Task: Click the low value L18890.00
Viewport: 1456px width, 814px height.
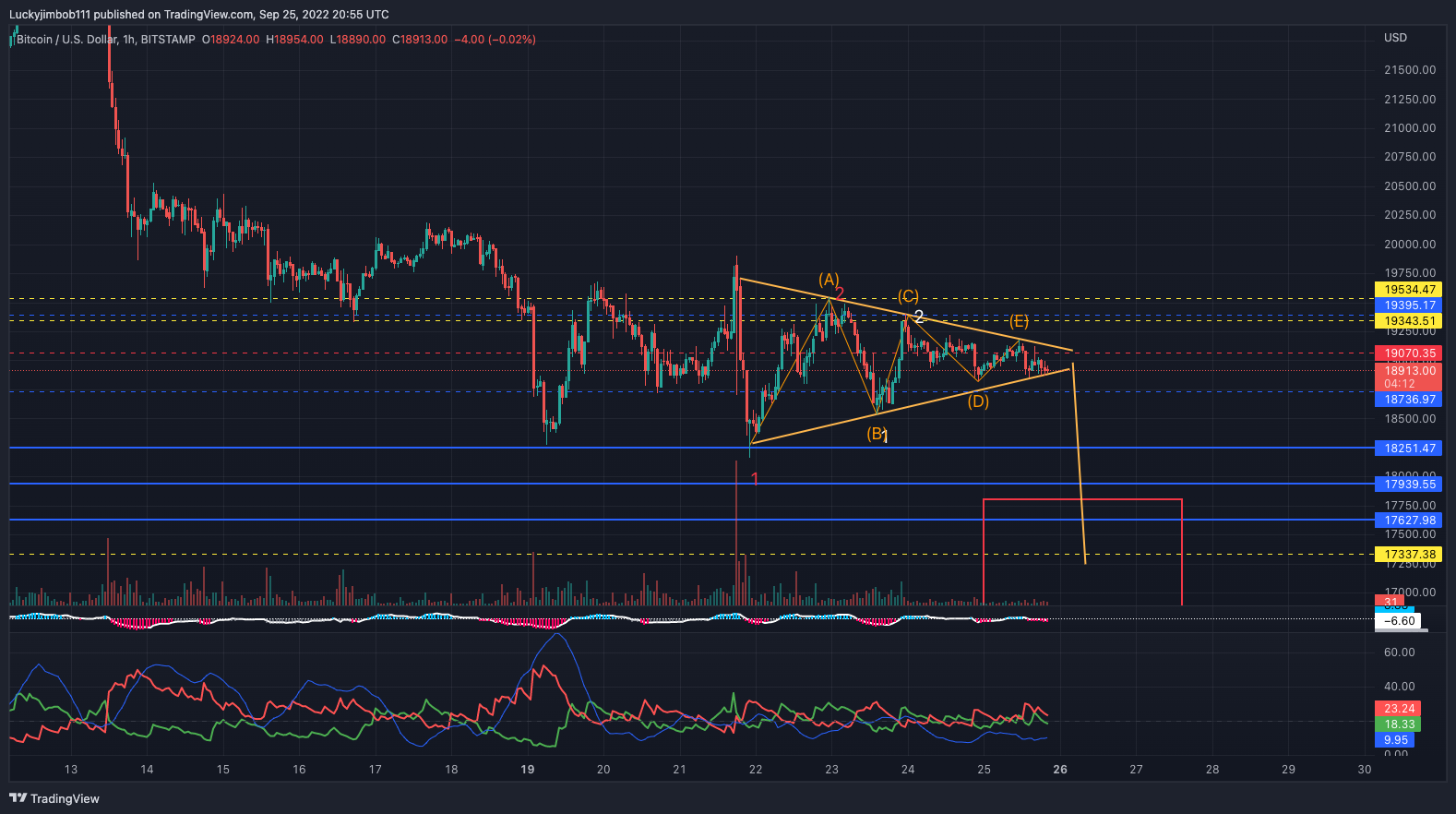Action: [357, 40]
